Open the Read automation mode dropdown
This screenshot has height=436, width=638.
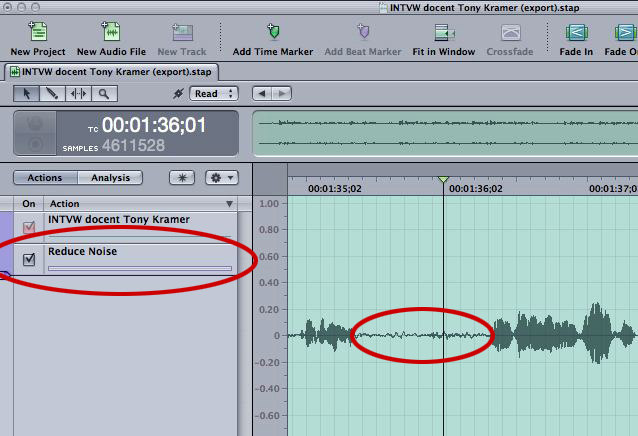pyautogui.click(x=215, y=94)
